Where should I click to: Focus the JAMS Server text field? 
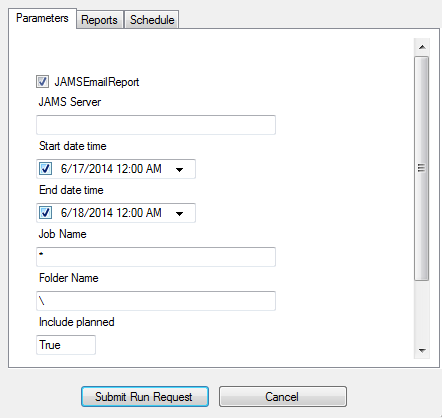pyautogui.click(x=156, y=125)
